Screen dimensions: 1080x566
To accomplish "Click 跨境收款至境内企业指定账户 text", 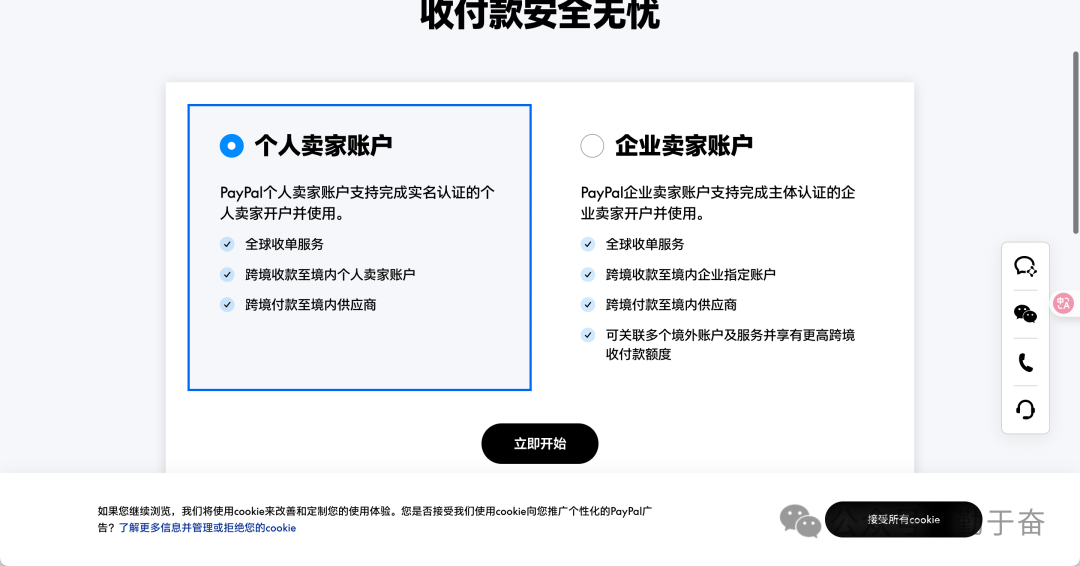I will pyautogui.click(x=691, y=275).
